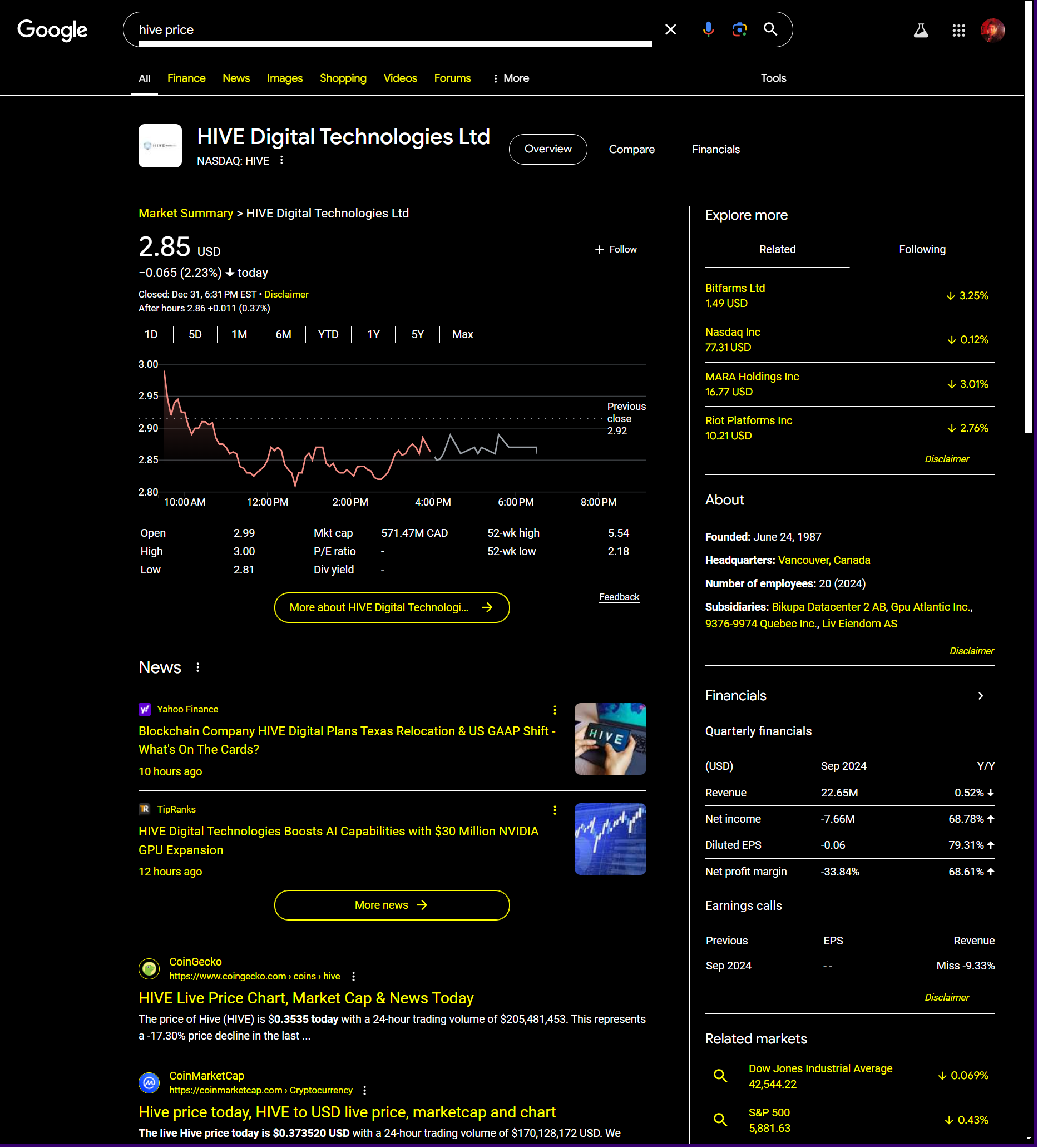
Task: Open the Google account avatar
Action: point(992,30)
